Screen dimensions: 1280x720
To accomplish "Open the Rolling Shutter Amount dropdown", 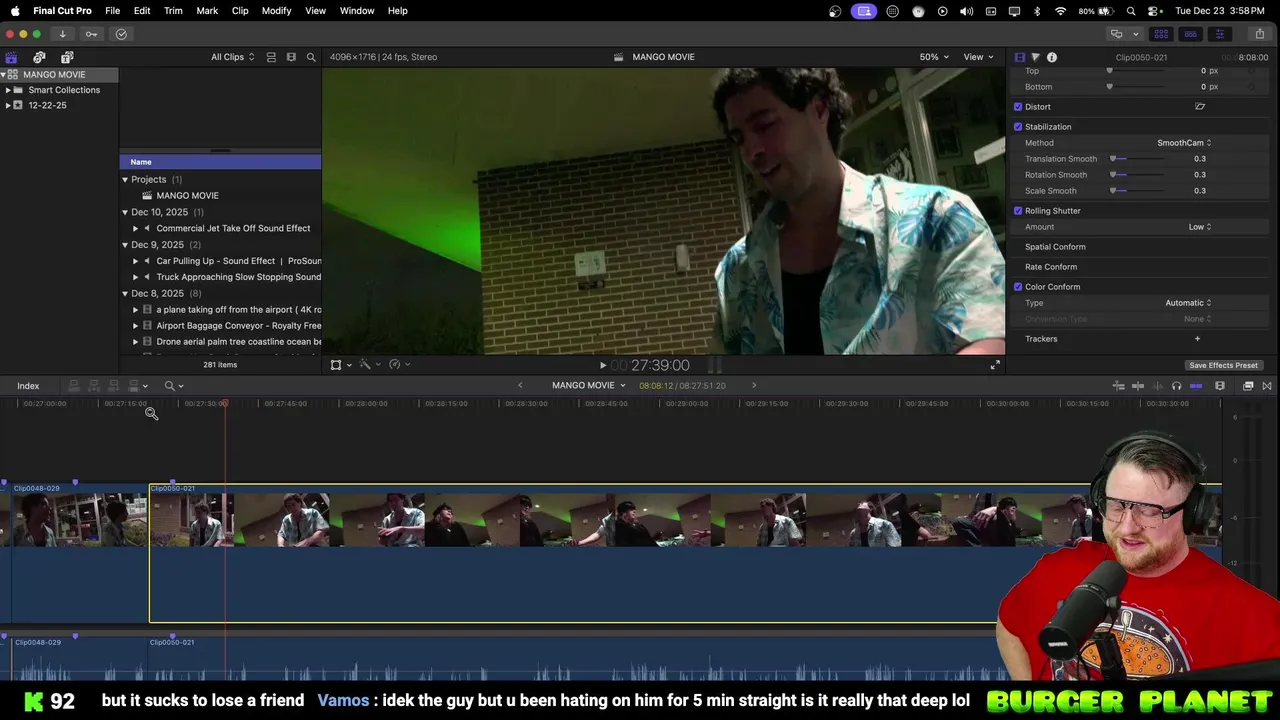I will [x=1200, y=227].
